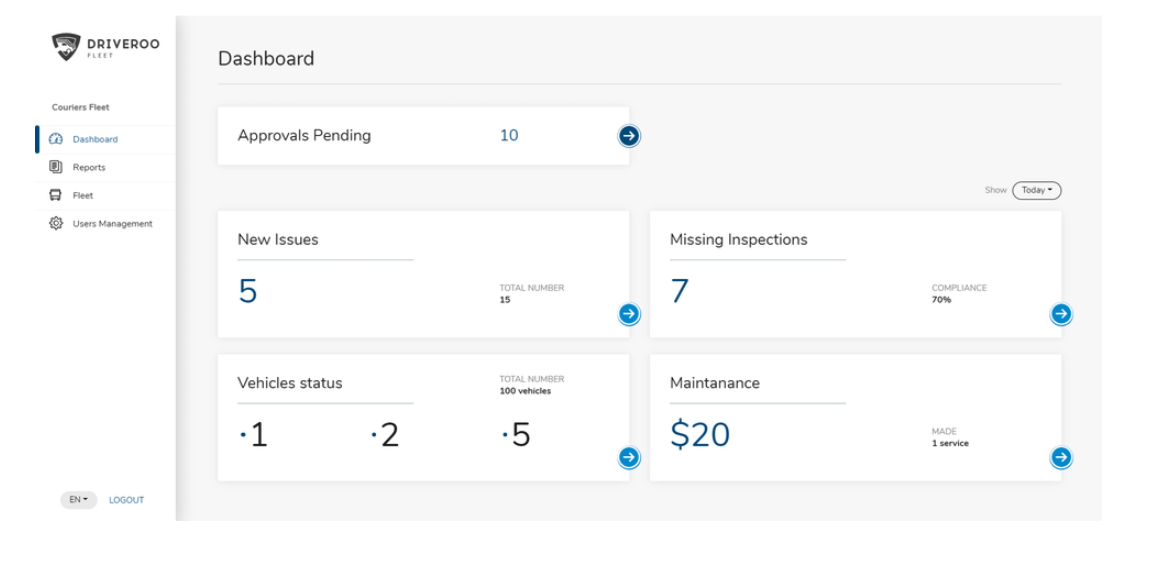Viewport: 1171px width, 571px height.
Task: Open the EN language dropdown
Action: 78,500
